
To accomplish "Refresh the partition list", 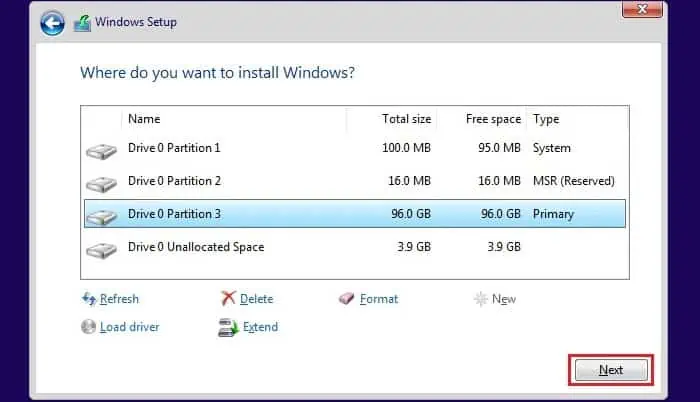I will point(119,299).
